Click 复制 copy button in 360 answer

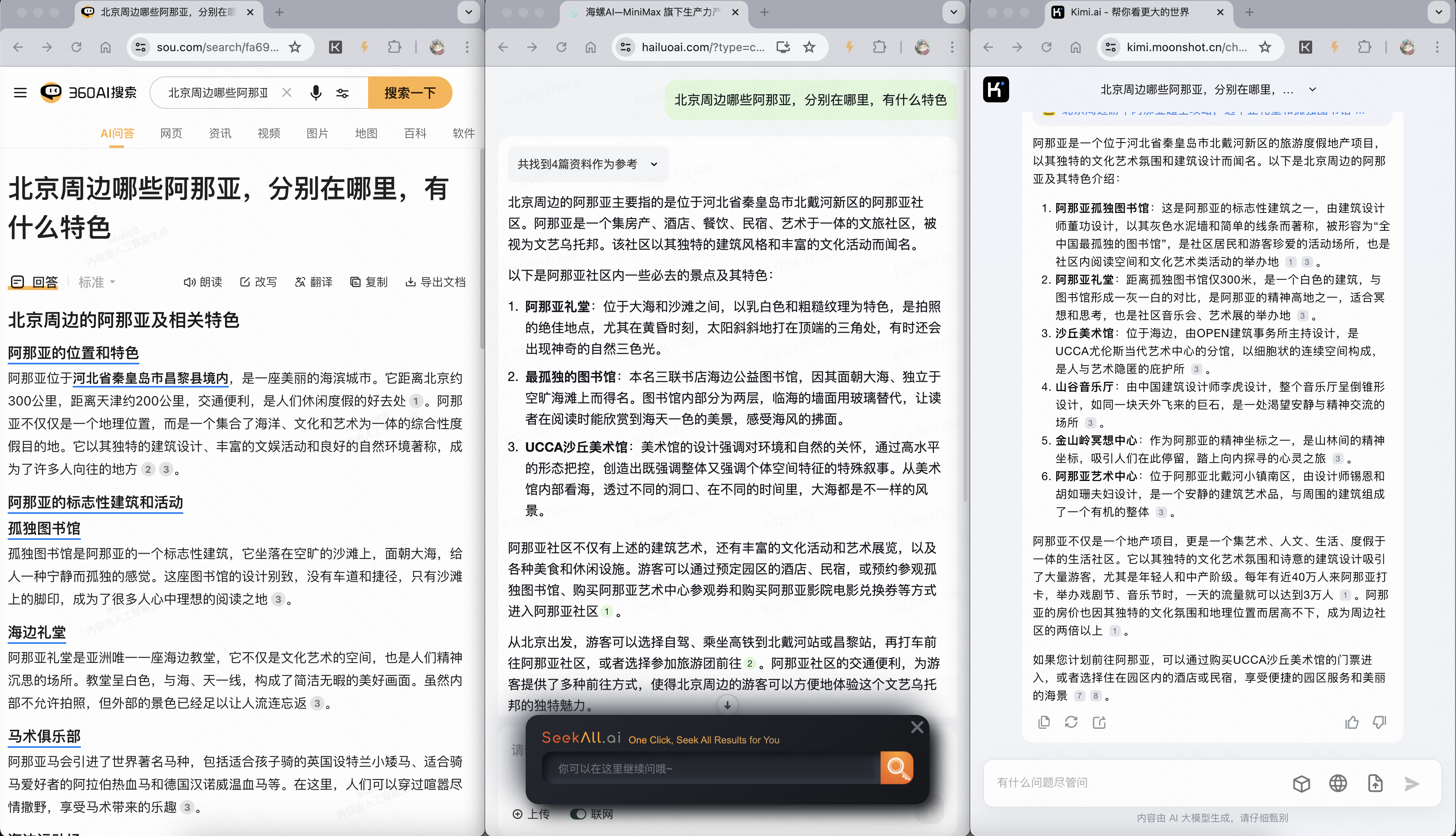click(x=369, y=282)
